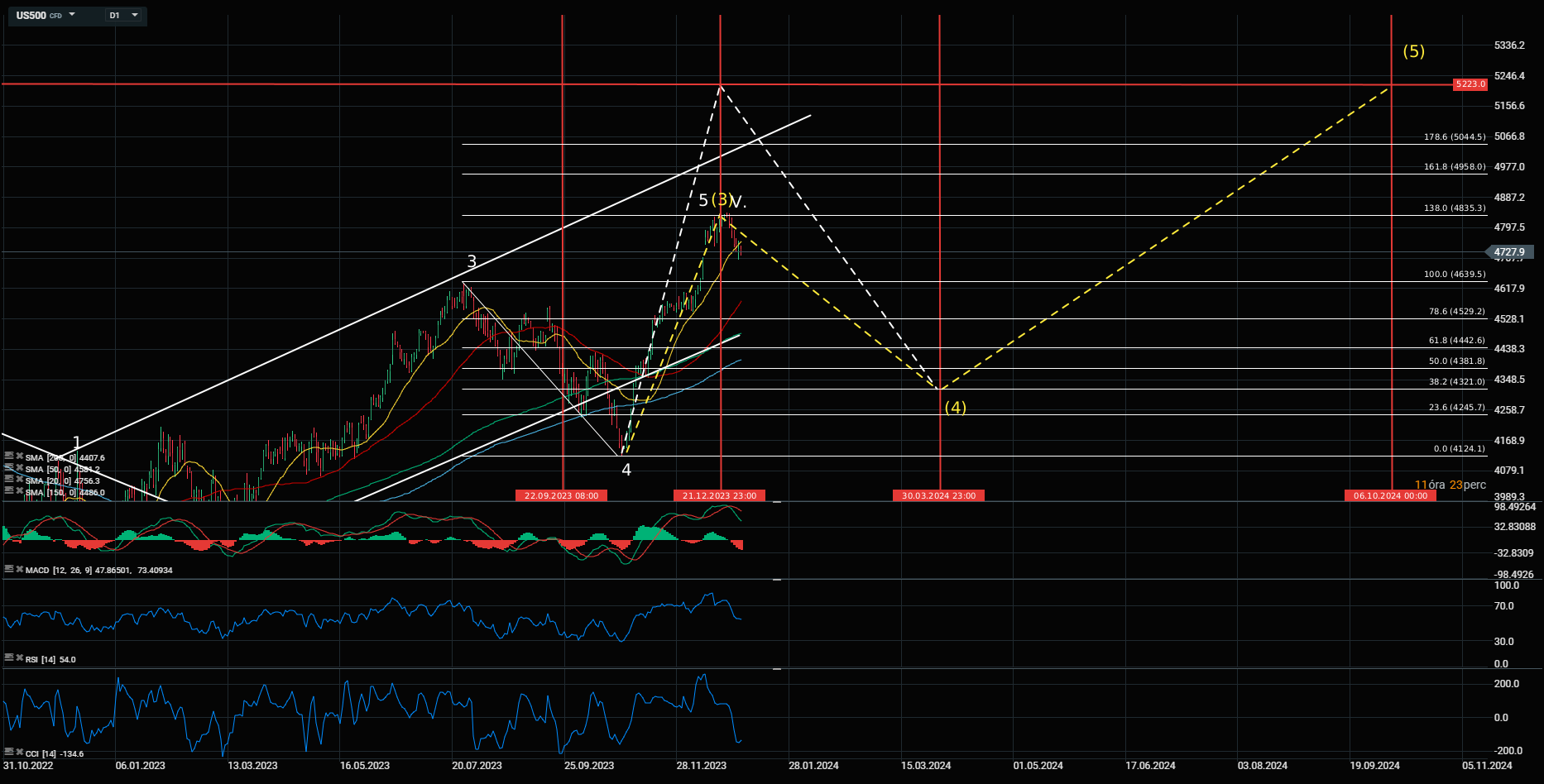The height and width of the screenshot is (784, 1544).
Task: Remove the RSI indicator panel
Action: click(x=19, y=658)
